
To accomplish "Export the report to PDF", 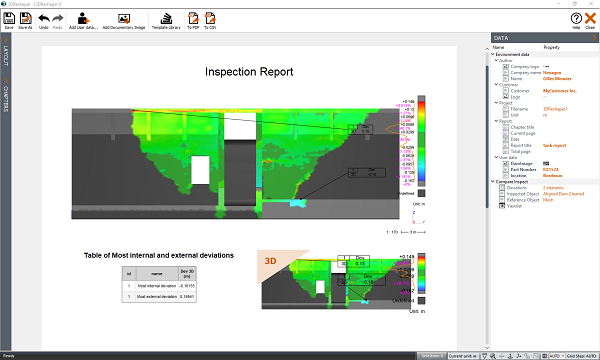I will pyautogui.click(x=193, y=20).
